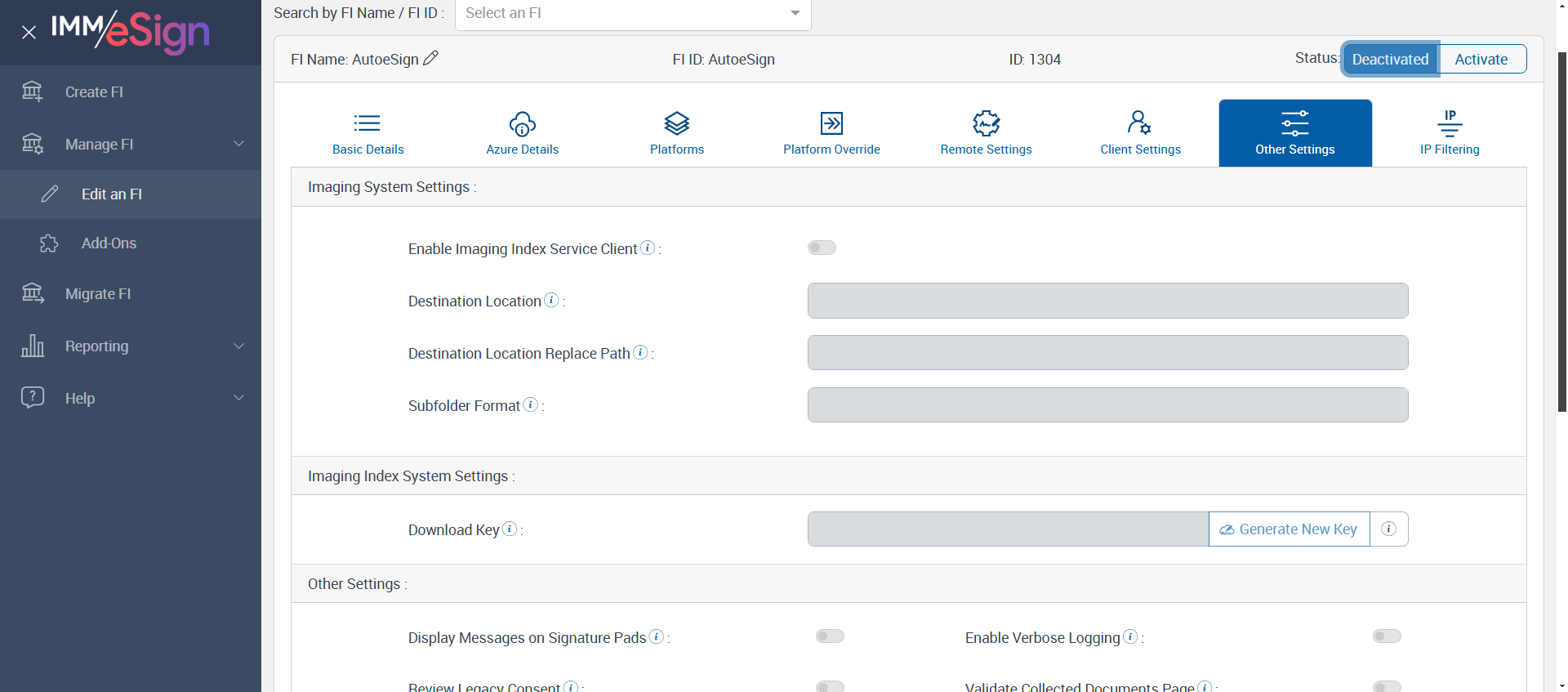Click the Create FI bank icon

tap(33, 92)
